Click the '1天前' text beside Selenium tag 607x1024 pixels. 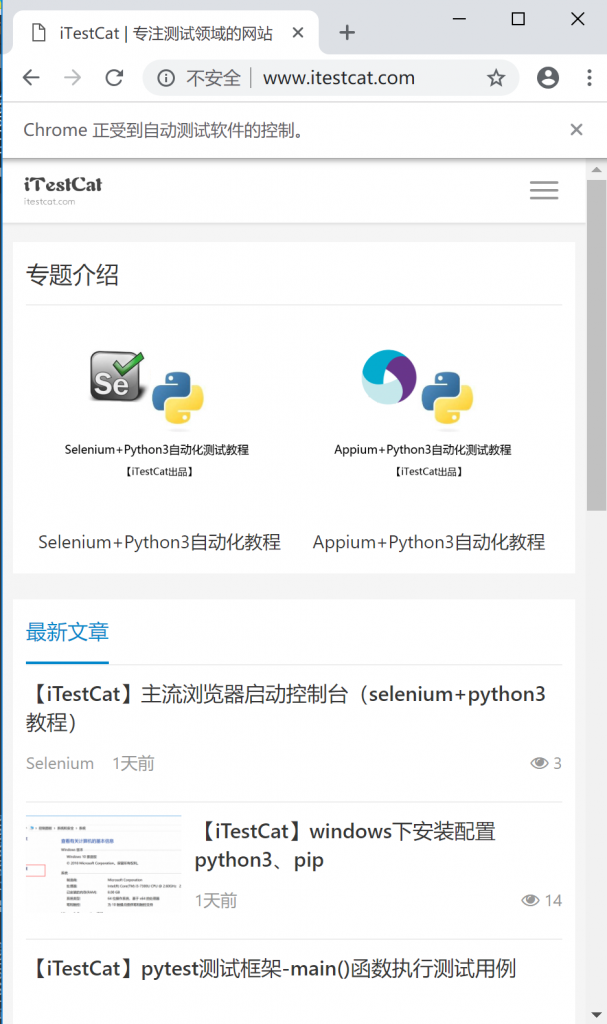(x=133, y=763)
